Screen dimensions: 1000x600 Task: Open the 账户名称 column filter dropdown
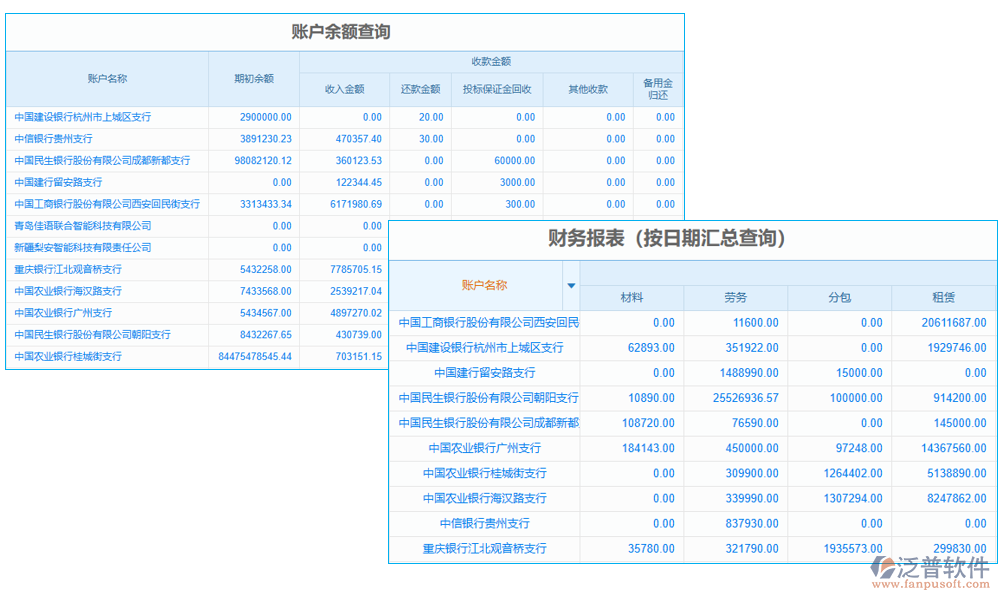(x=571, y=285)
